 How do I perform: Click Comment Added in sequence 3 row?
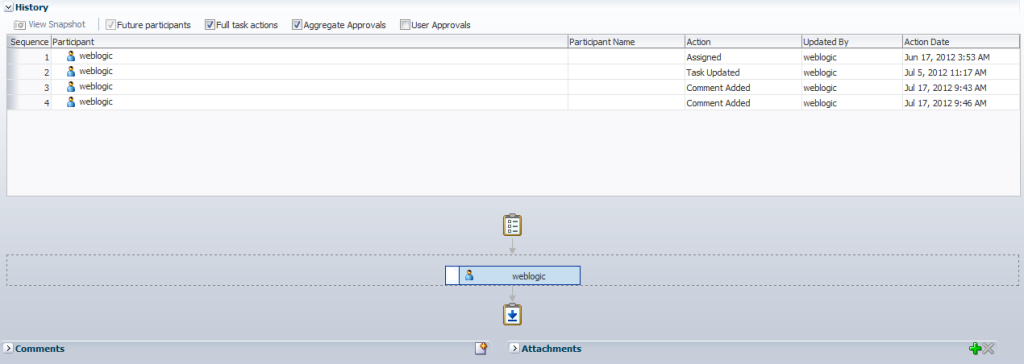point(718,88)
